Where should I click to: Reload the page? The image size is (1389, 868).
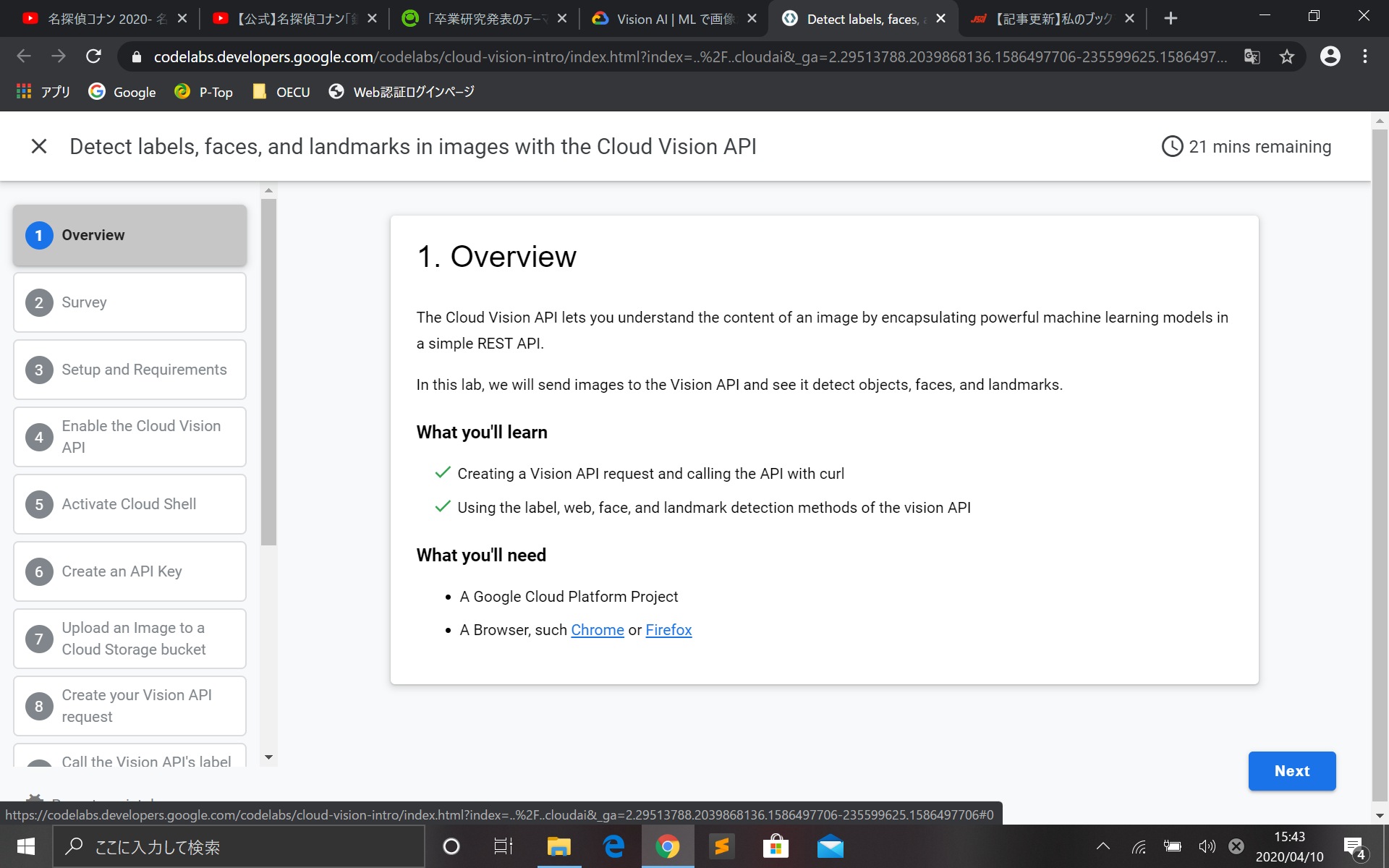coord(93,56)
